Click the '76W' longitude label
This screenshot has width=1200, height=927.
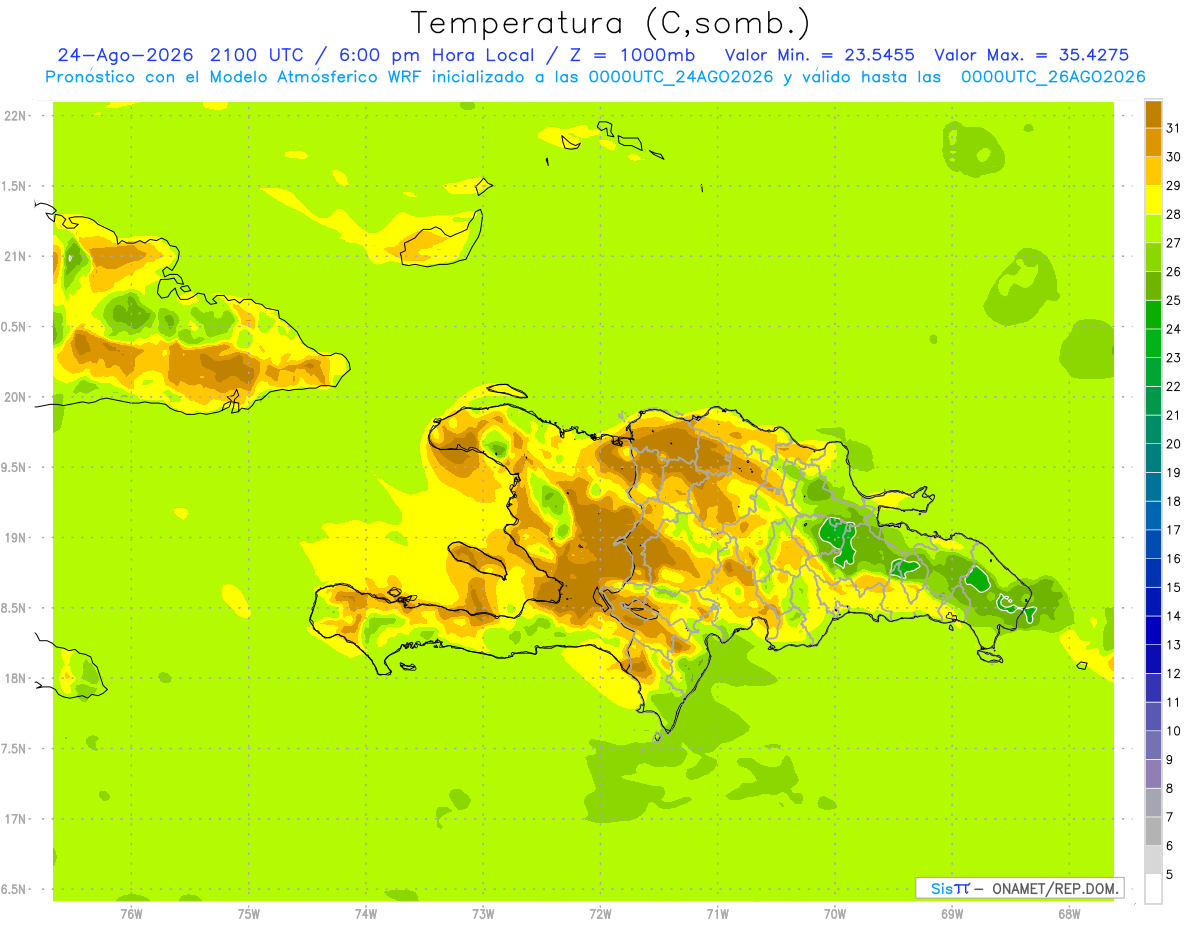tap(131, 914)
